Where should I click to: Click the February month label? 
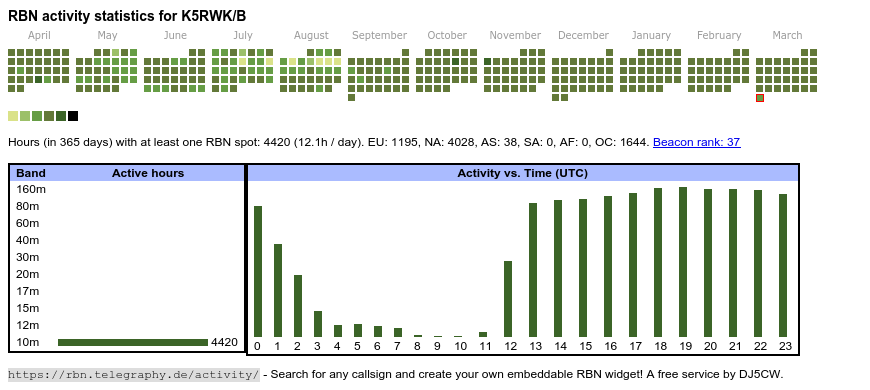pos(719,36)
